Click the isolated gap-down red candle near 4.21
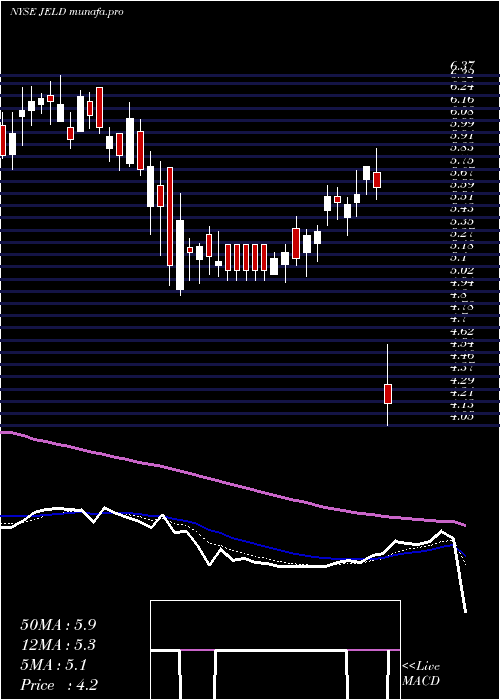The height and width of the screenshot is (700, 500). 388,394
